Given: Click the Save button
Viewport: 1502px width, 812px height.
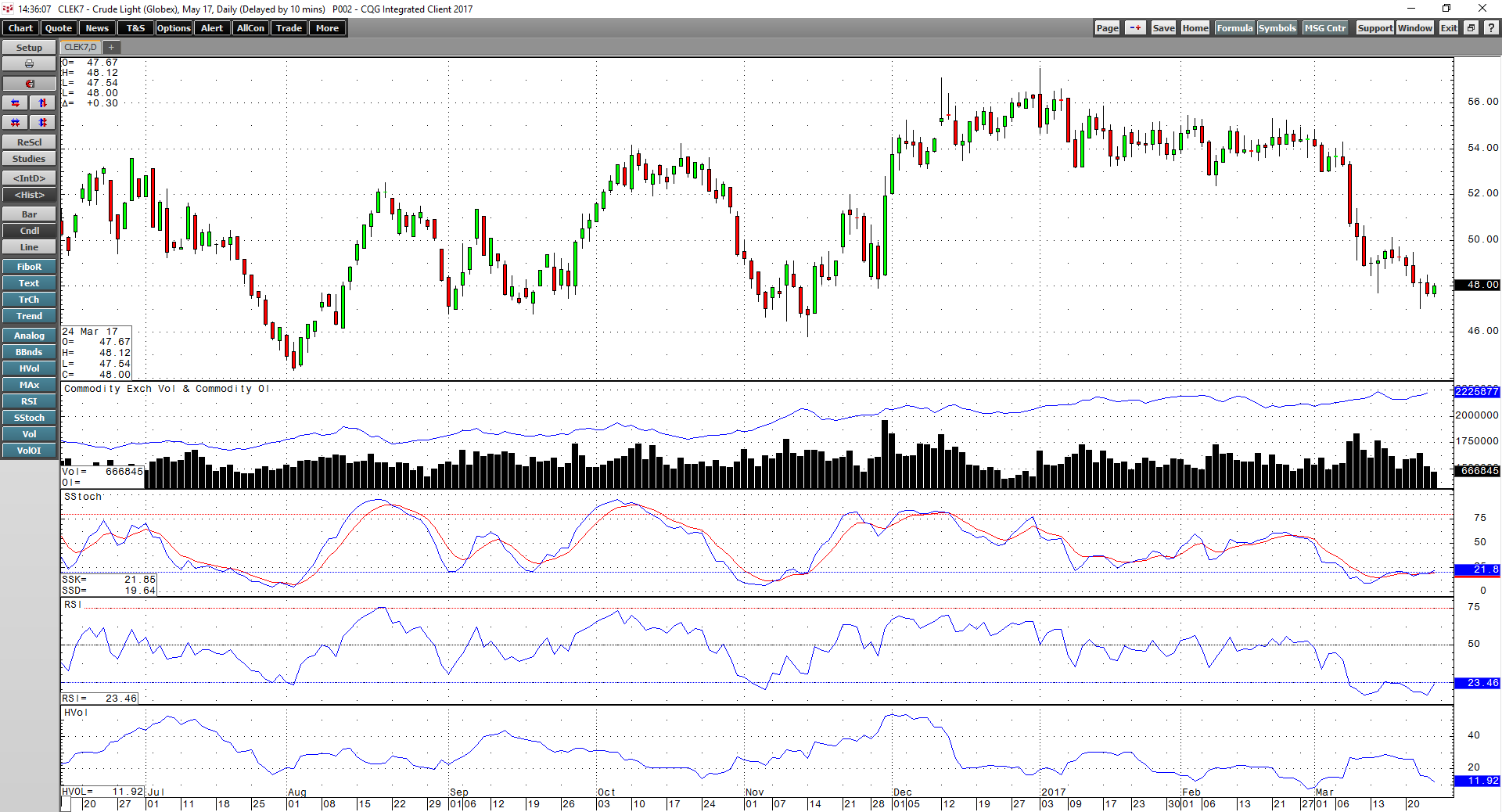Looking at the screenshot, I should click(1163, 28).
